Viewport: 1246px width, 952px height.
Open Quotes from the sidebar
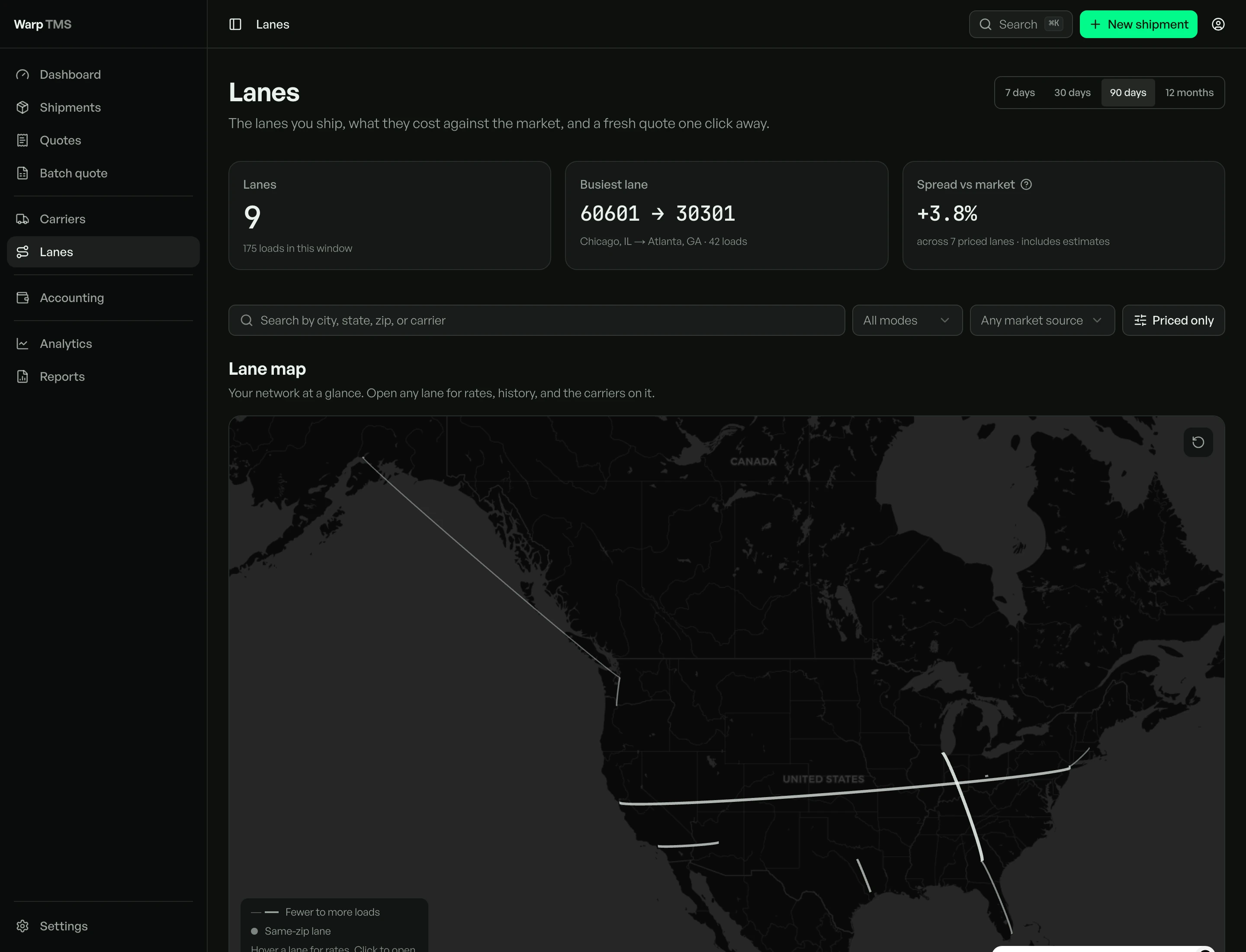103,140
